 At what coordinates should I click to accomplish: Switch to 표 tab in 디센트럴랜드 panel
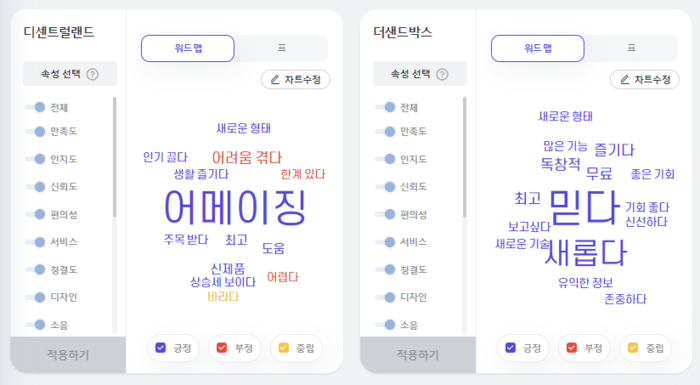tap(281, 48)
